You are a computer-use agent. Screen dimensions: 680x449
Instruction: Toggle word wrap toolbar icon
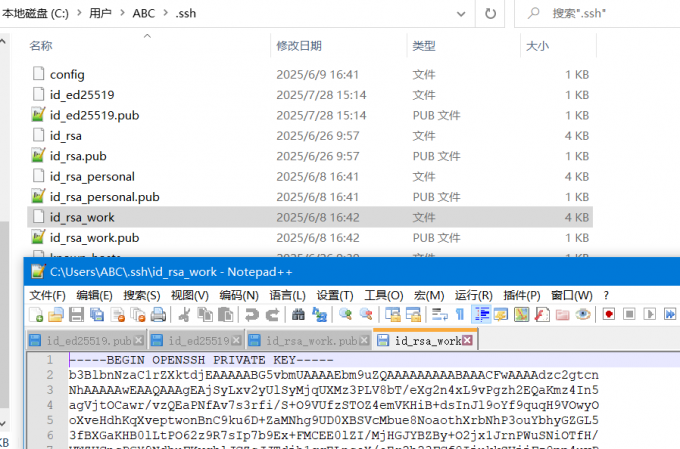pyautogui.click(x=440, y=315)
